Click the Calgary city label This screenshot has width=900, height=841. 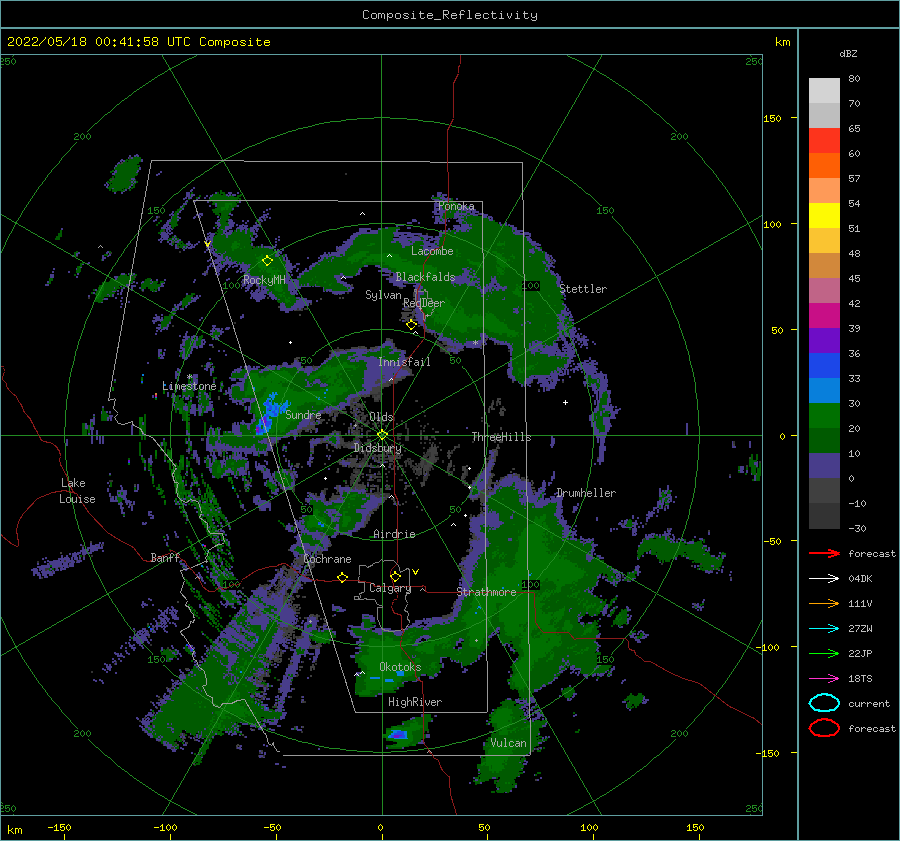[390, 588]
